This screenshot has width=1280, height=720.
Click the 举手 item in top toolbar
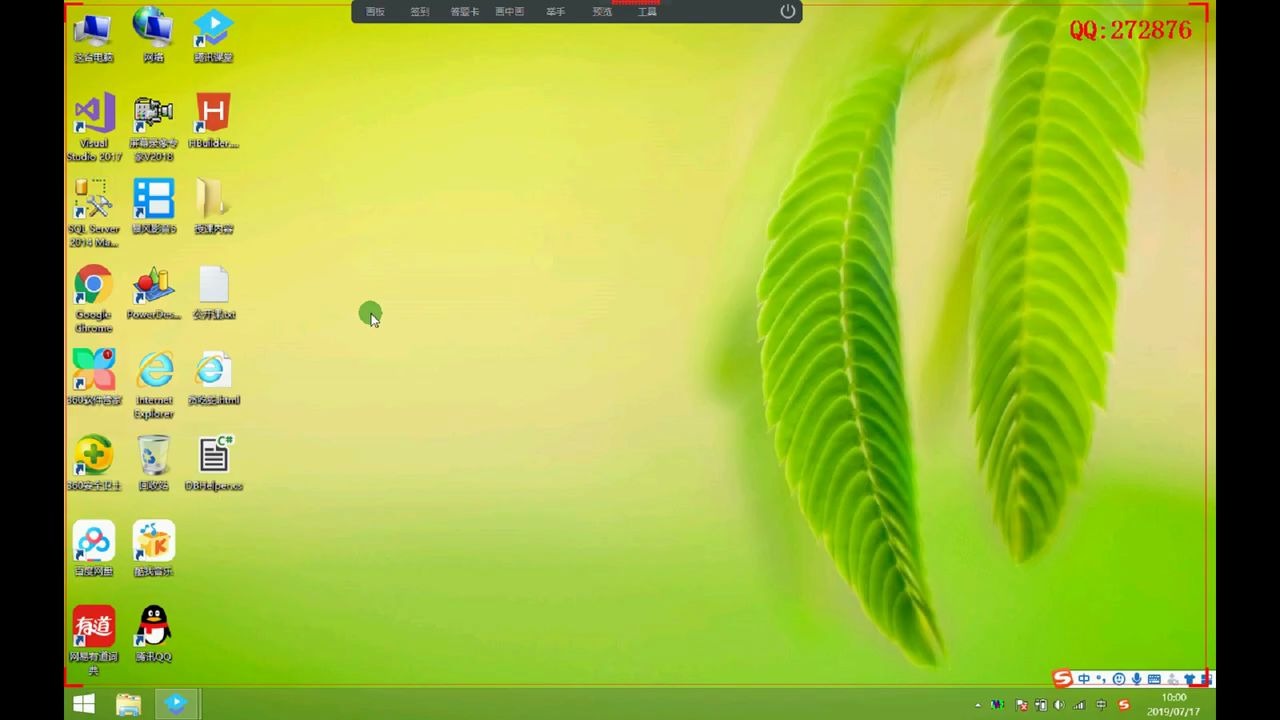[556, 12]
